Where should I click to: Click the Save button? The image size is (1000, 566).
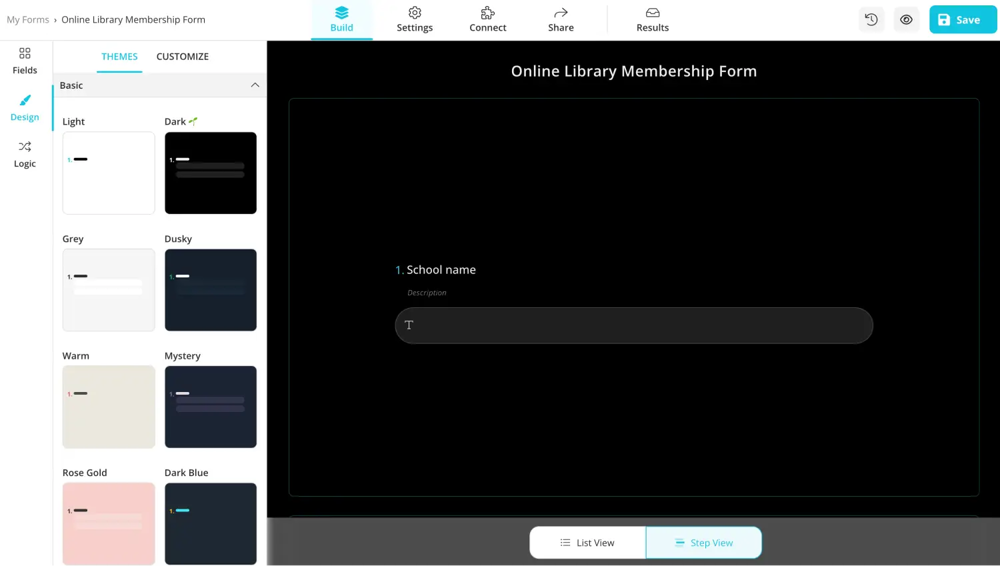[x=962, y=20]
